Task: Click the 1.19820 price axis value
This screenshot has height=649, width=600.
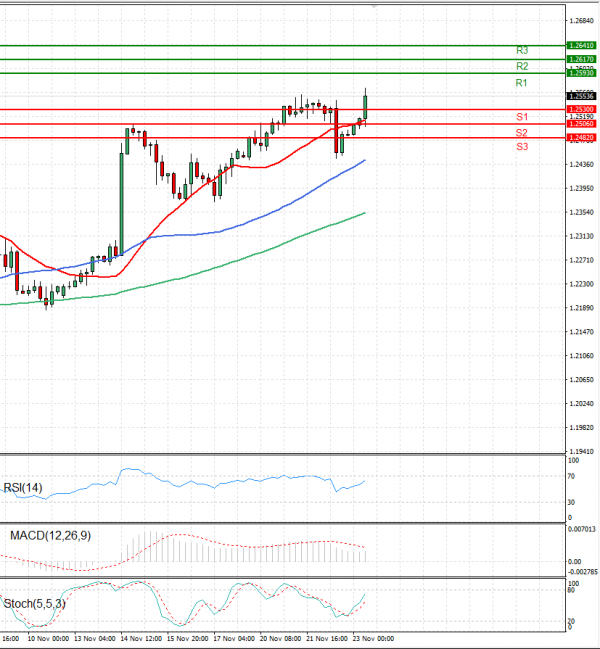Action: pos(581,428)
